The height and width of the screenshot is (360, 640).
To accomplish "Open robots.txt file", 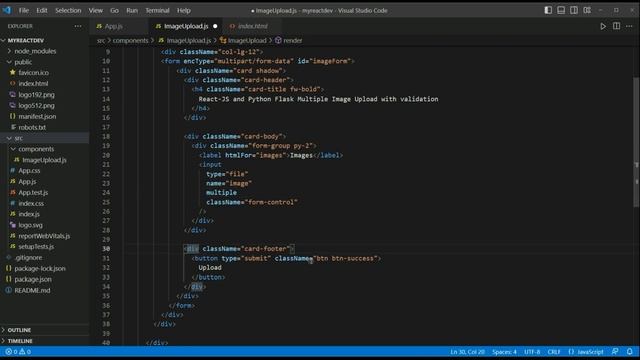I will coord(44,127).
